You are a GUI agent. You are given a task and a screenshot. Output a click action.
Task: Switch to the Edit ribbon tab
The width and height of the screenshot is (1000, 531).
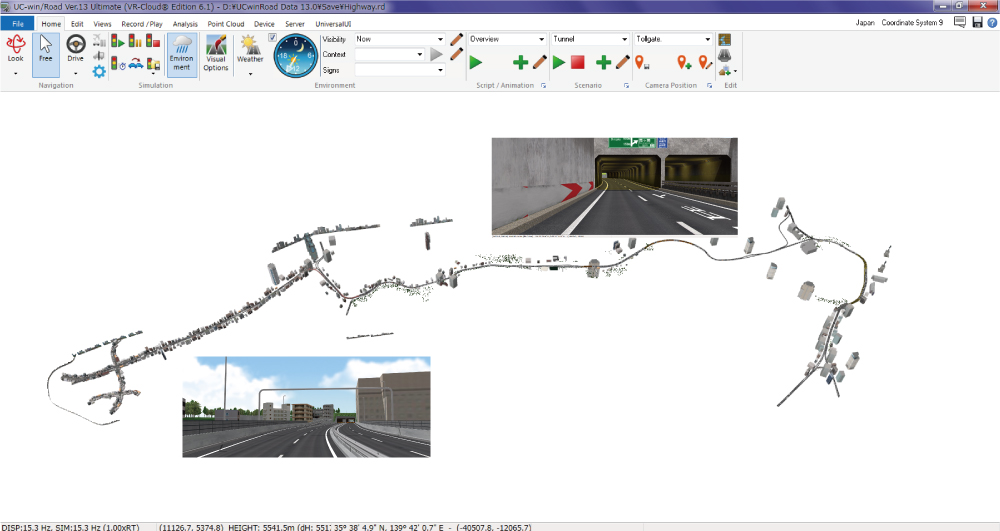coord(77,24)
